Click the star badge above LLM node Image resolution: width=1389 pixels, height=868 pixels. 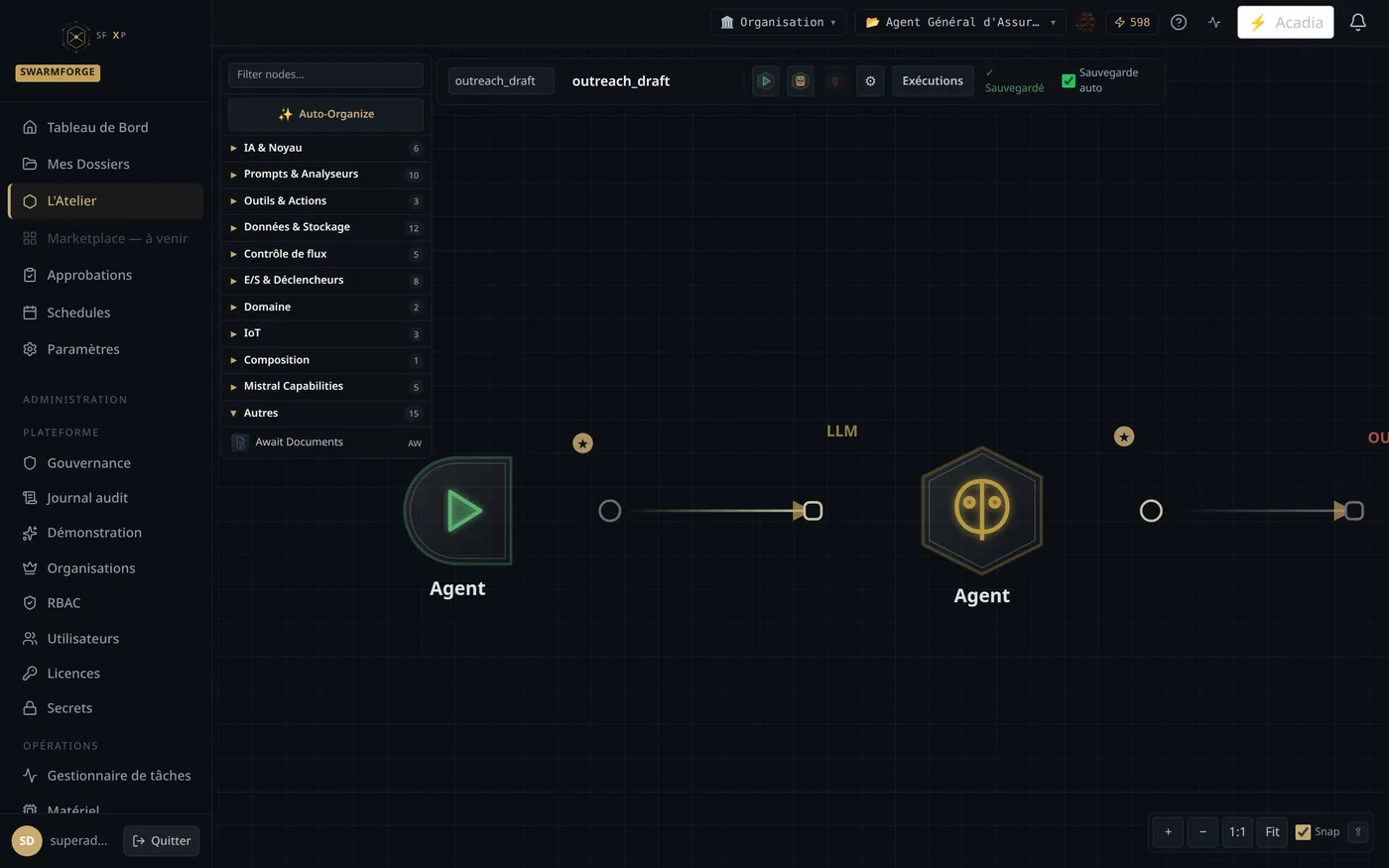click(x=1124, y=436)
